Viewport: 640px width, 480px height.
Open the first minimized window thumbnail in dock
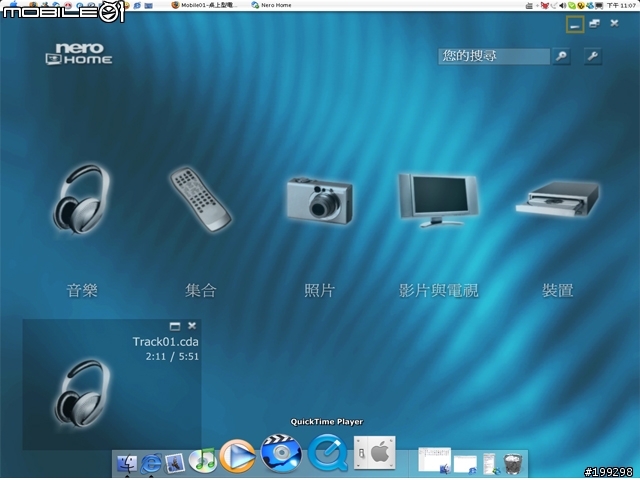click(x=435, y=461)
